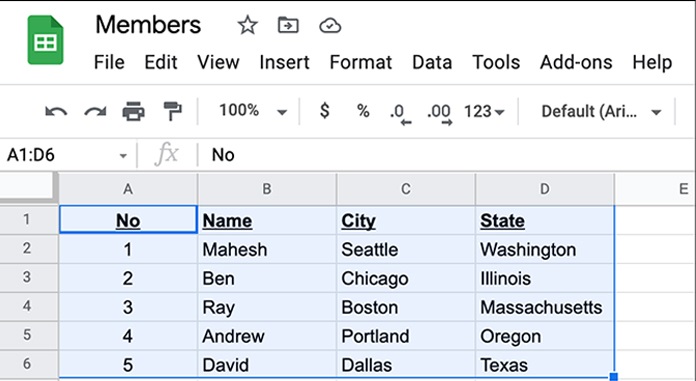Select the Ben cell
This screenshot has height=381, width=696.
[267, 278]
